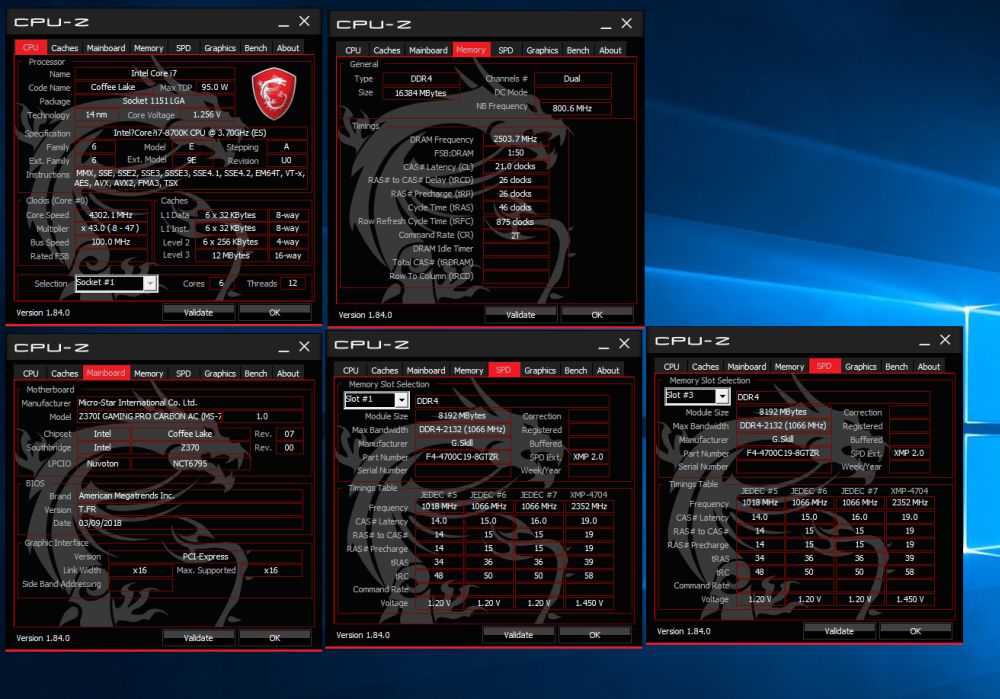The height and width of the screenshot is (699, 1000).
Task: Click Validate in the center SPD window
Action: [x=521, y=634]
